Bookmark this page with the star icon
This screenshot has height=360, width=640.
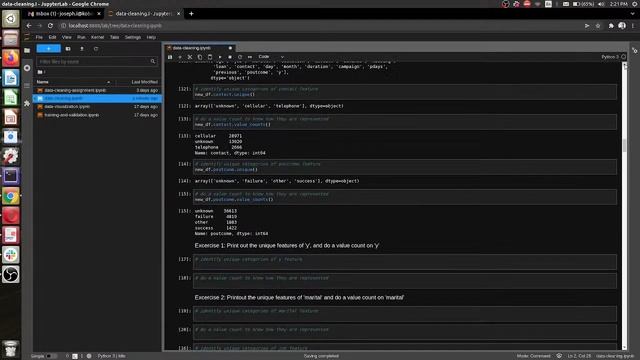coord(598,26)
